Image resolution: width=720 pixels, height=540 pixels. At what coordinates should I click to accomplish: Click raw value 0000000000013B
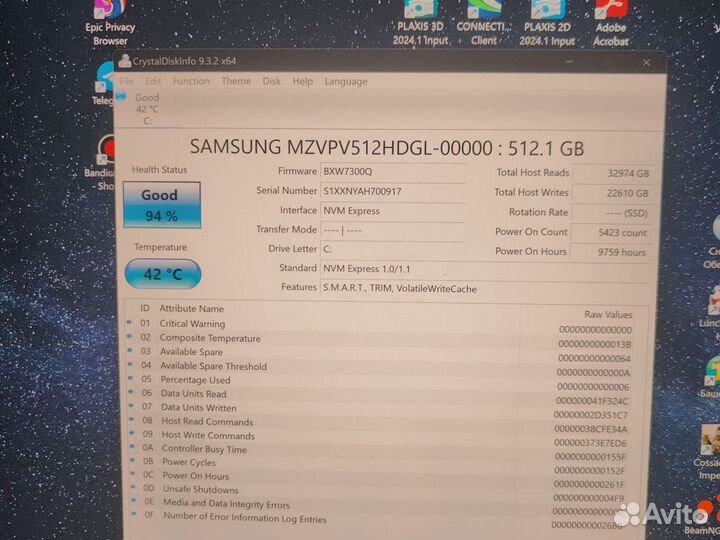pos(595,344)
